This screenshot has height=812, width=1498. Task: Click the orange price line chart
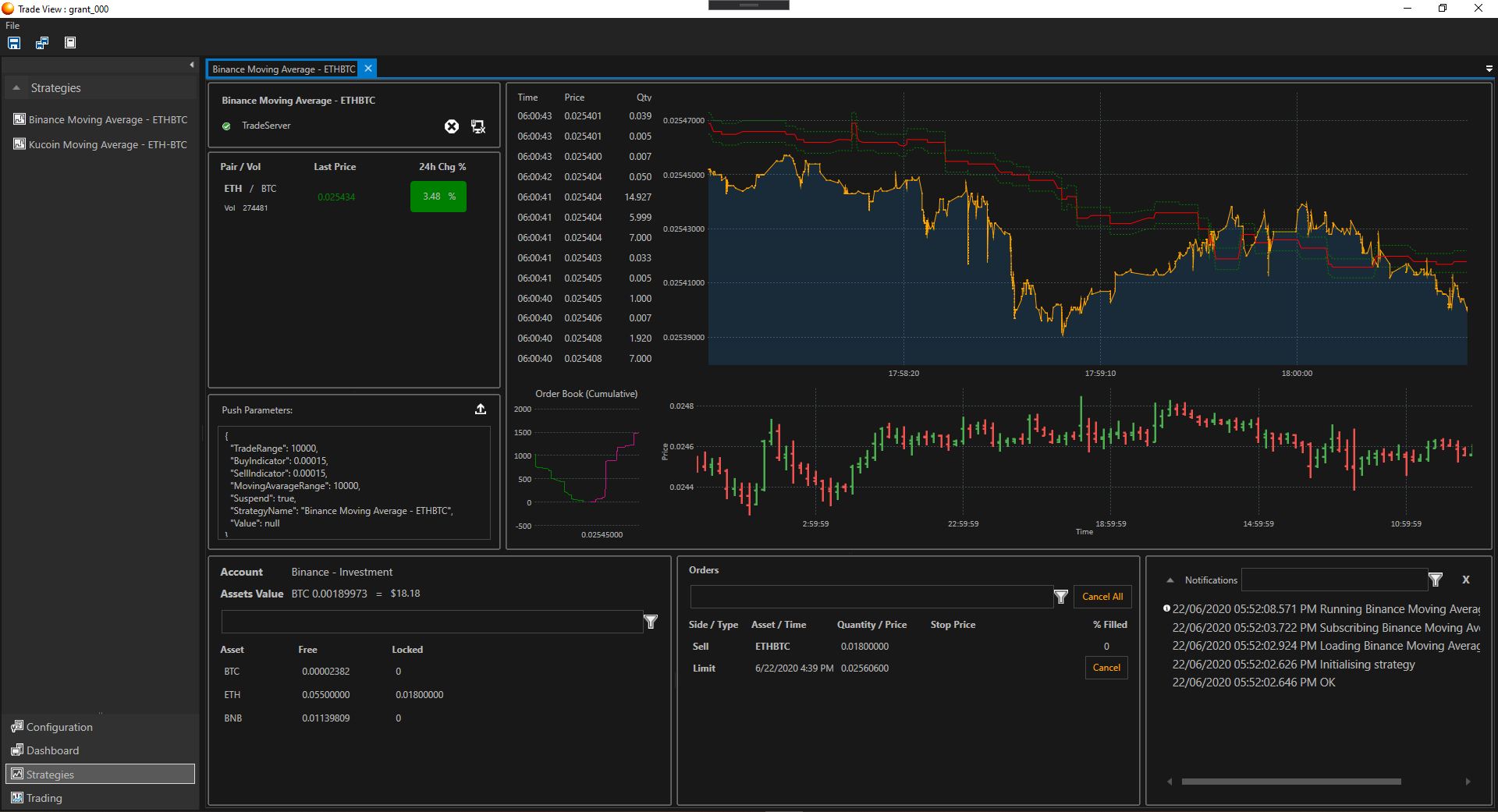[1088, 230]
